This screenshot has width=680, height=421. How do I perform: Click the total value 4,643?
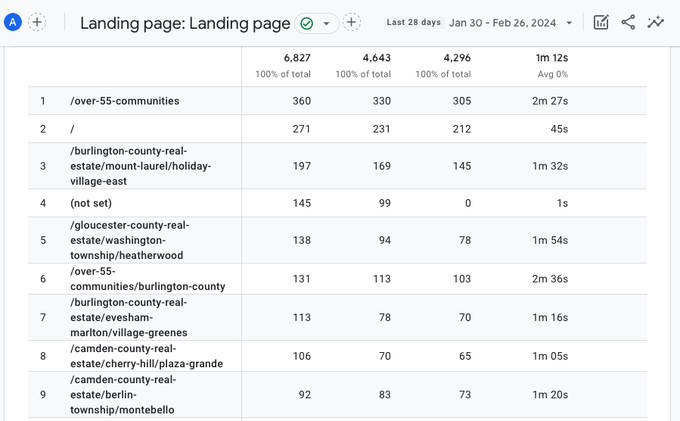pos(376,58)
